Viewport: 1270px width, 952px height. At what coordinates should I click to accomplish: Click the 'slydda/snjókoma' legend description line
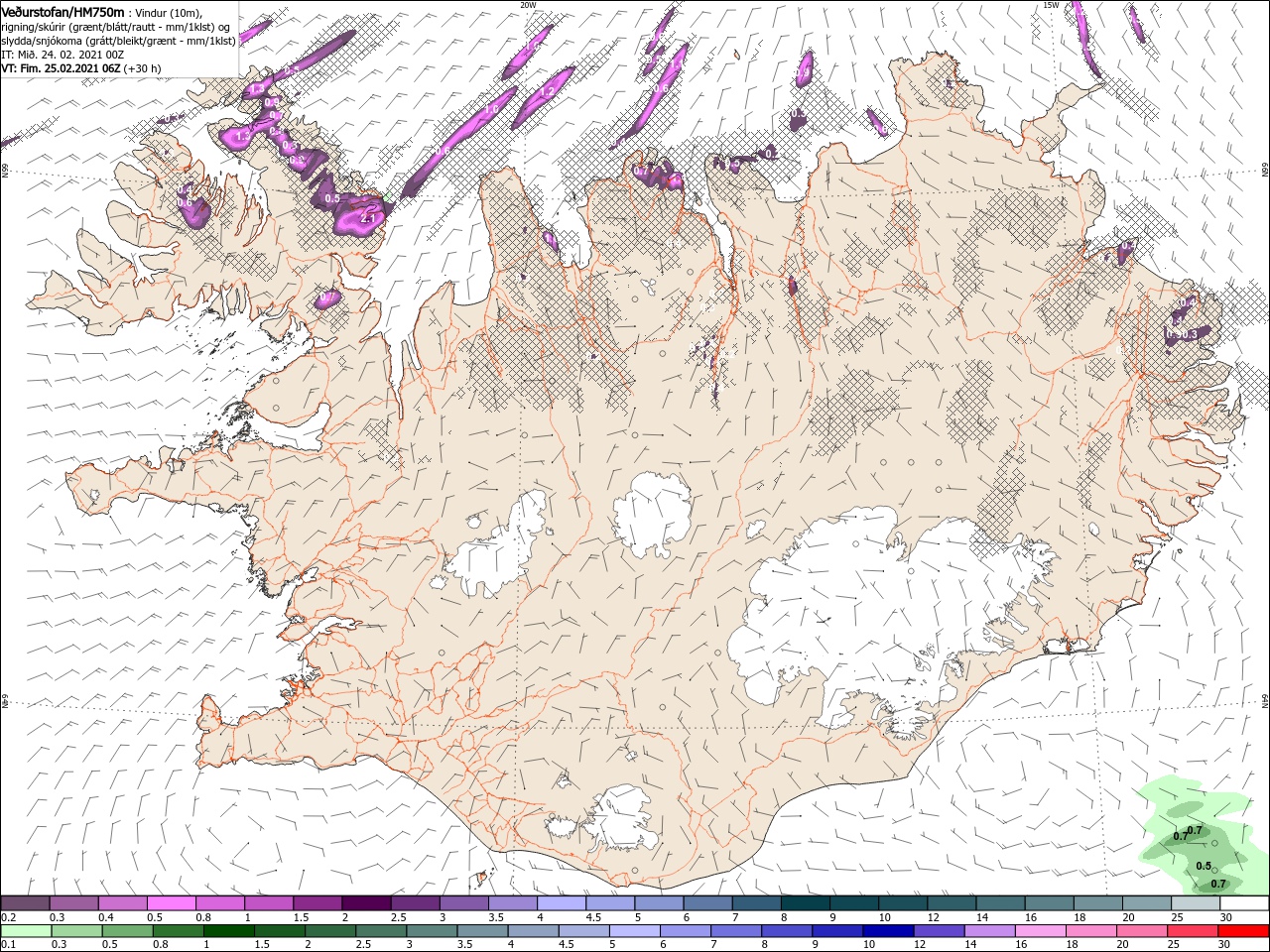coord(118,41)
